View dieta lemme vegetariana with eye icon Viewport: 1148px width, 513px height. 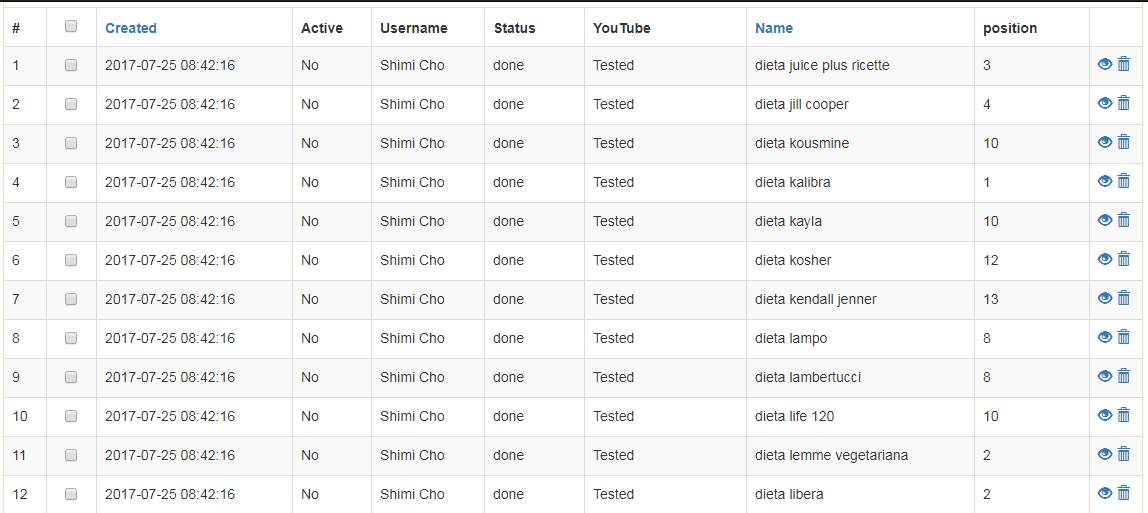(x=1105, y=454)
